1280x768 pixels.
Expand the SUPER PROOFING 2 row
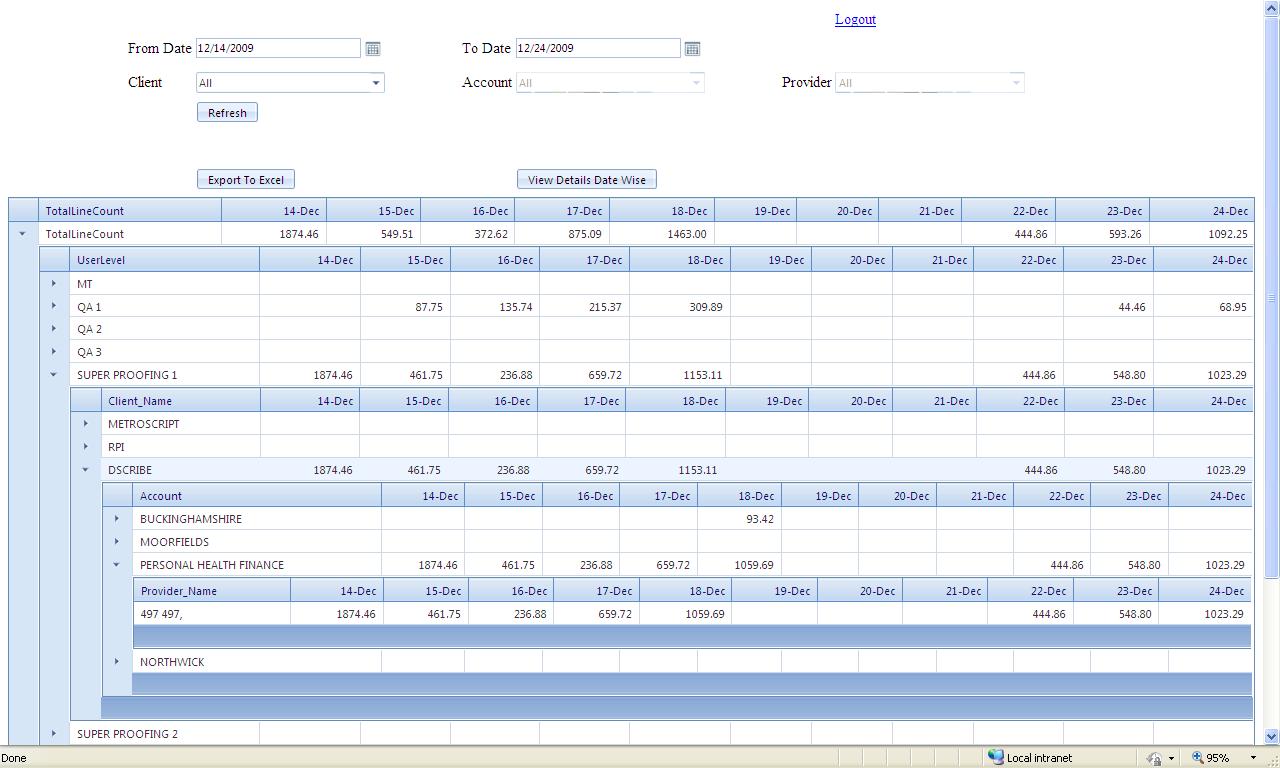click(x=54, y=733)
